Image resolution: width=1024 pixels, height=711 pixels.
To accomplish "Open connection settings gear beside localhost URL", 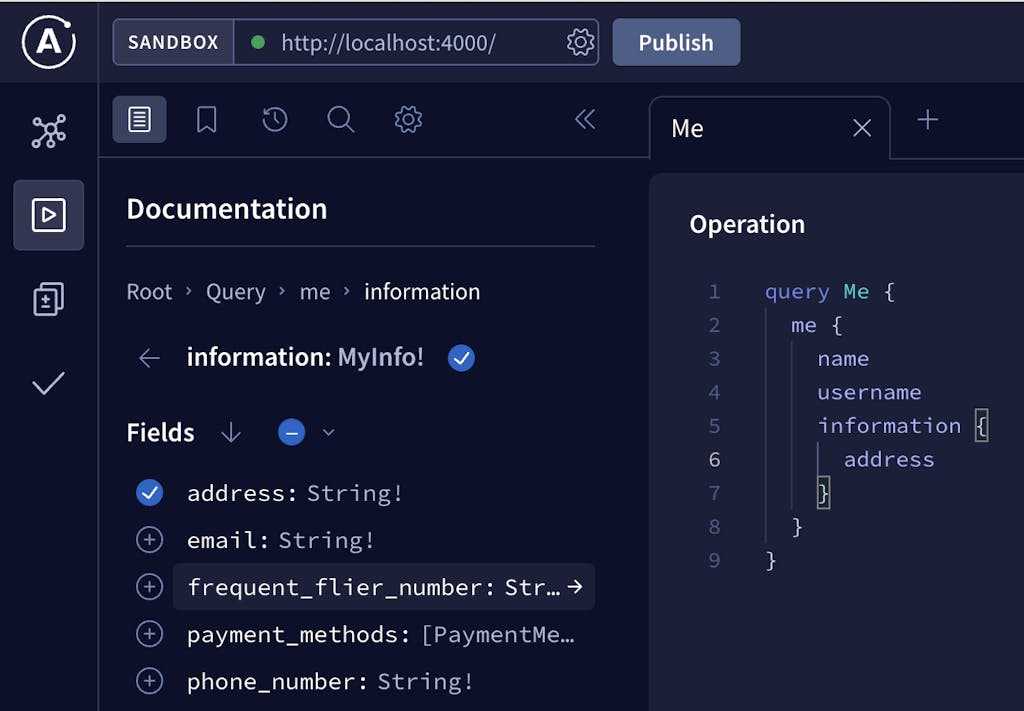I will (x=580, y=42).
